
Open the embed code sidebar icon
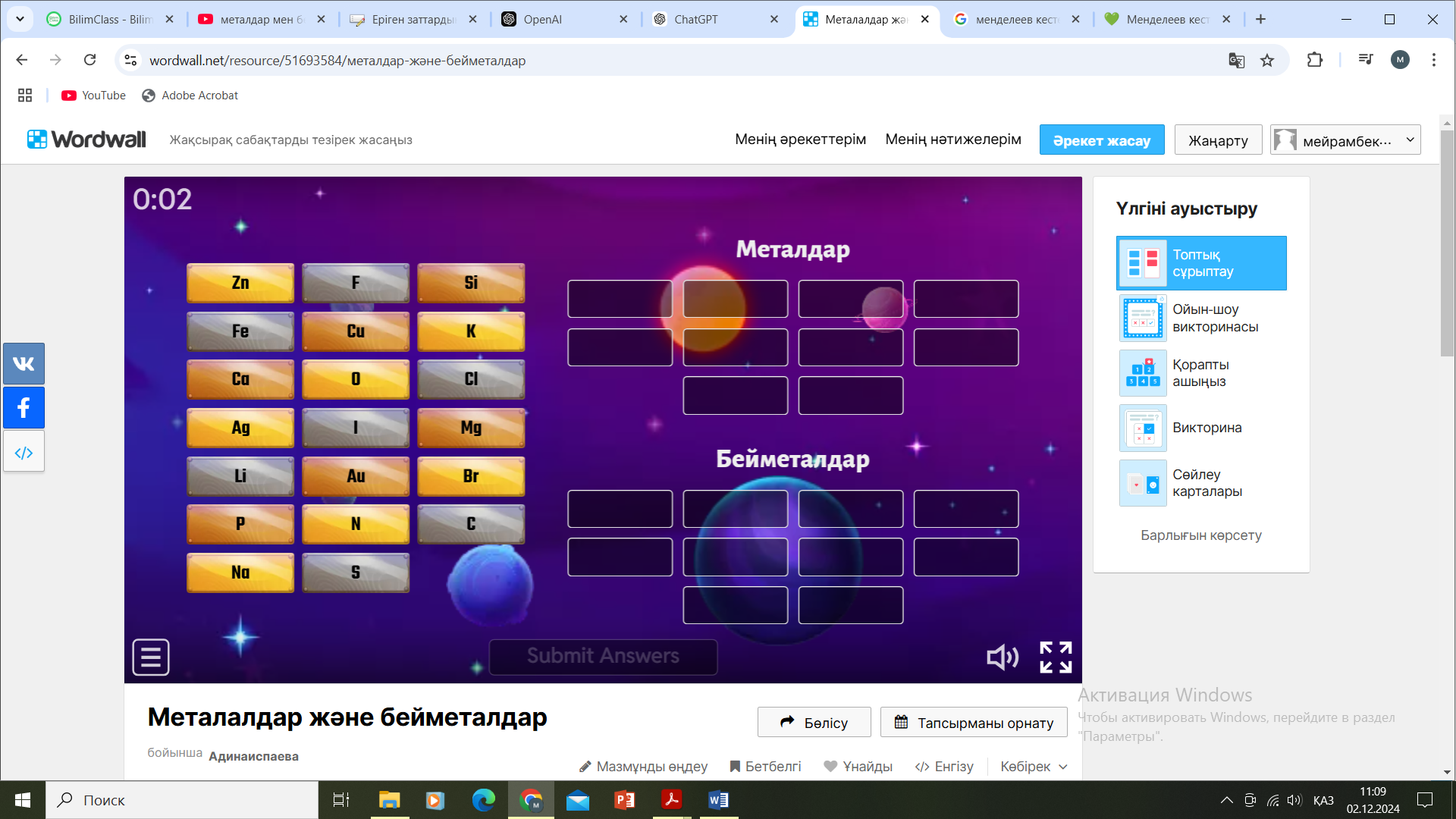pos(24,452)
